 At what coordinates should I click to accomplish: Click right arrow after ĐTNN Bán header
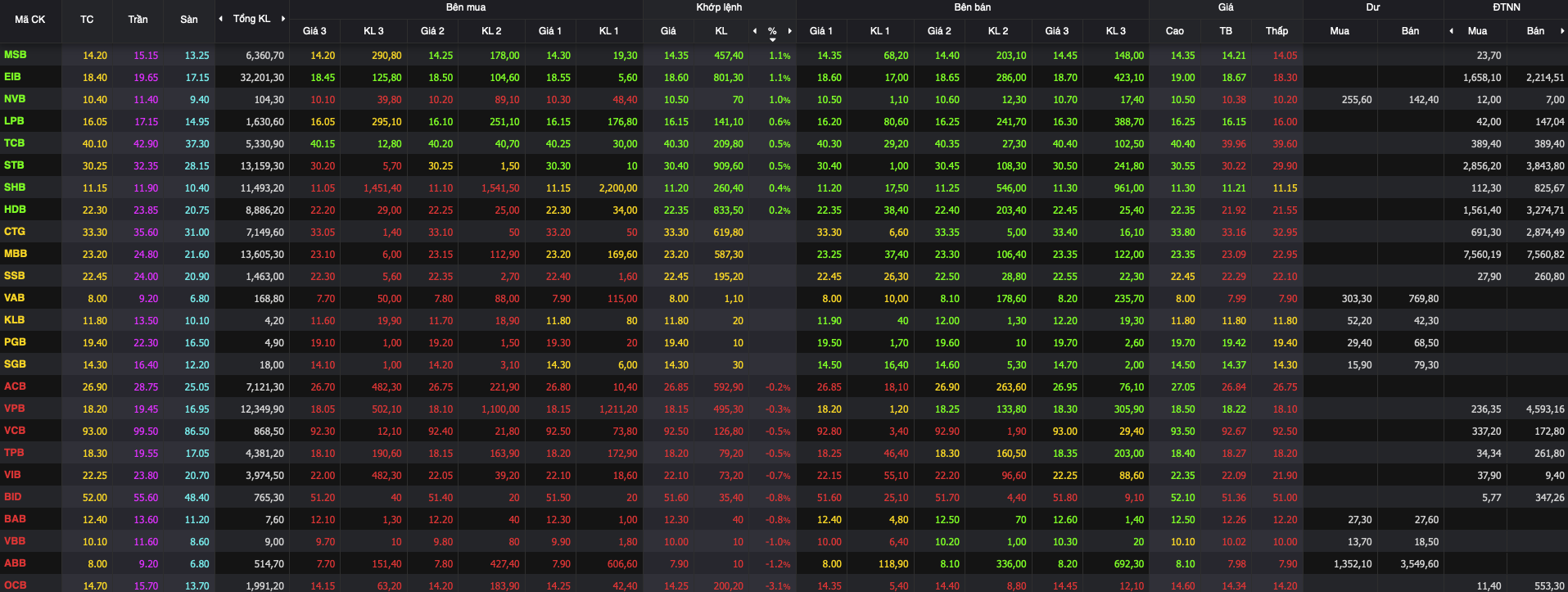1562,31
